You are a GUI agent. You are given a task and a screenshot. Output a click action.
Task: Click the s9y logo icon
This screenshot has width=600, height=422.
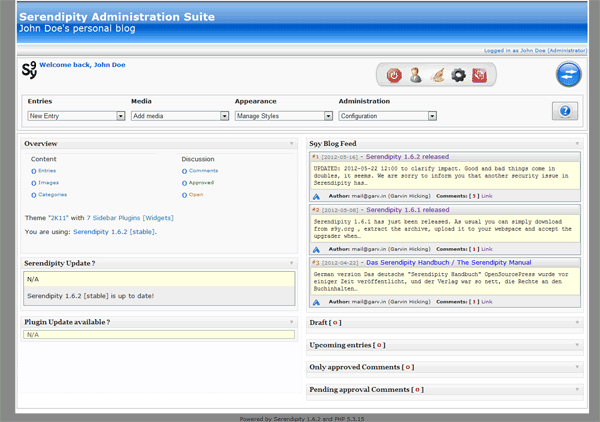(x=29, y=70)
